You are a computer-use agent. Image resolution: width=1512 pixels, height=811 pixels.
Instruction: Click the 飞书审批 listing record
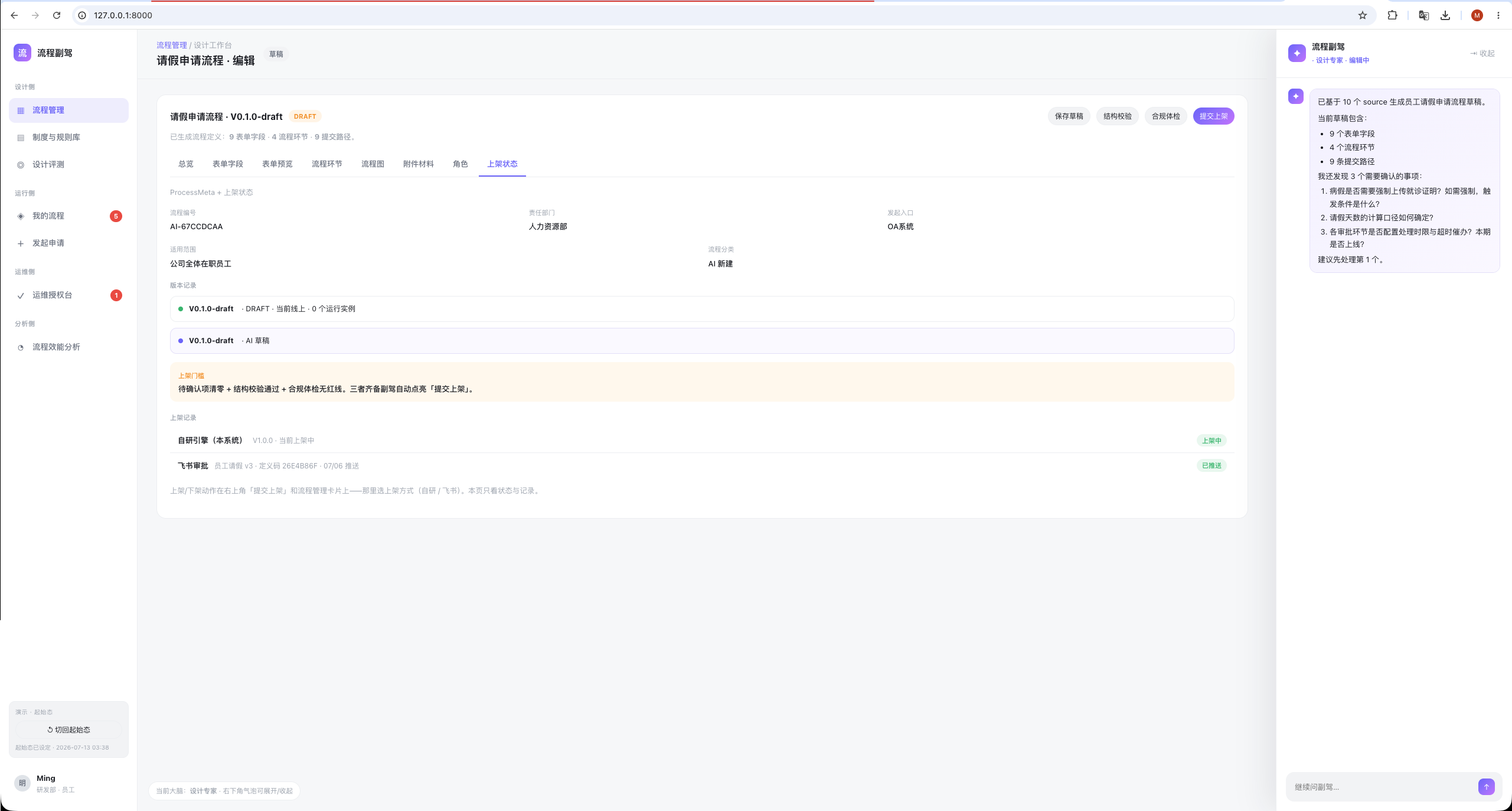[702, 466]
